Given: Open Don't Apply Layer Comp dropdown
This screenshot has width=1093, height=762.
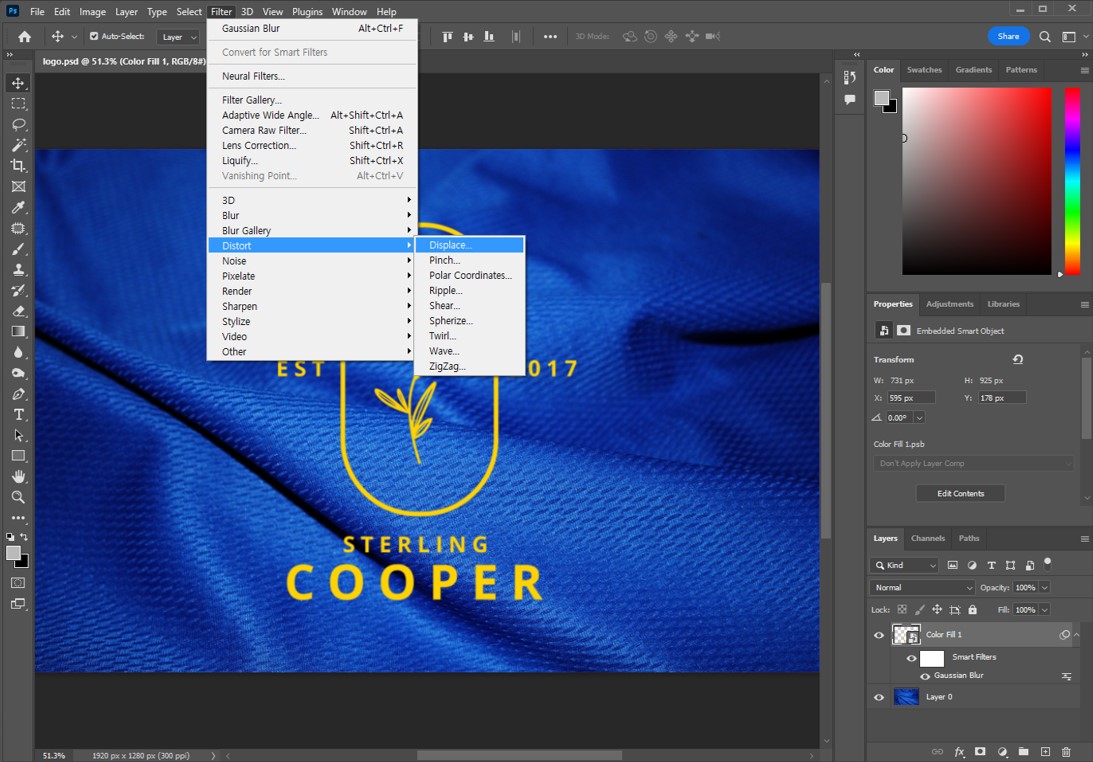Looking at the screenshot, I should coord(973,464).
